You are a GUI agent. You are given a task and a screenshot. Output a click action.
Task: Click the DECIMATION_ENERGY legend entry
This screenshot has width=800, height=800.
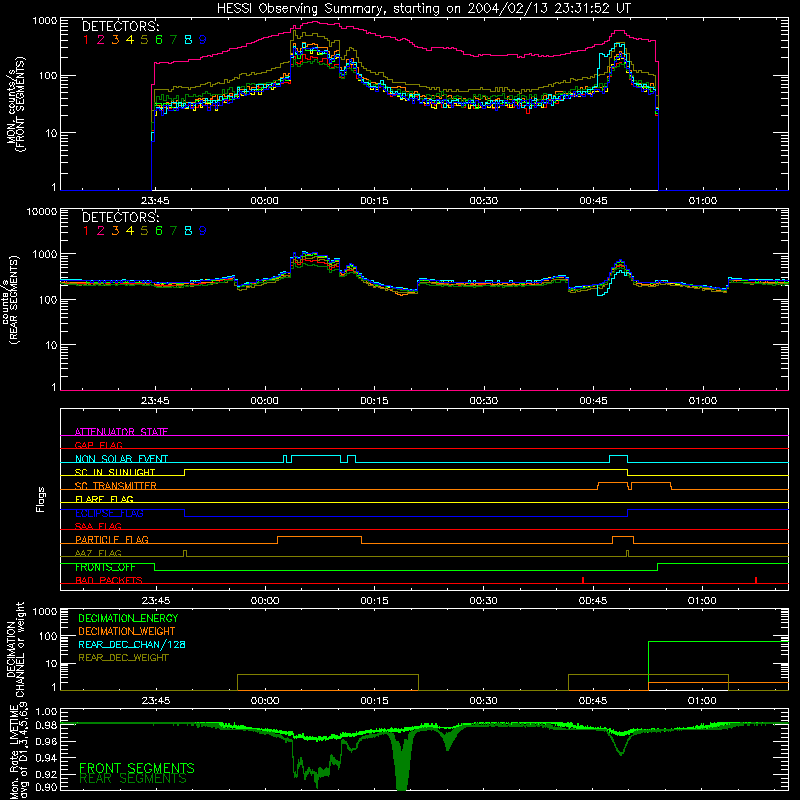click(129, 618)
